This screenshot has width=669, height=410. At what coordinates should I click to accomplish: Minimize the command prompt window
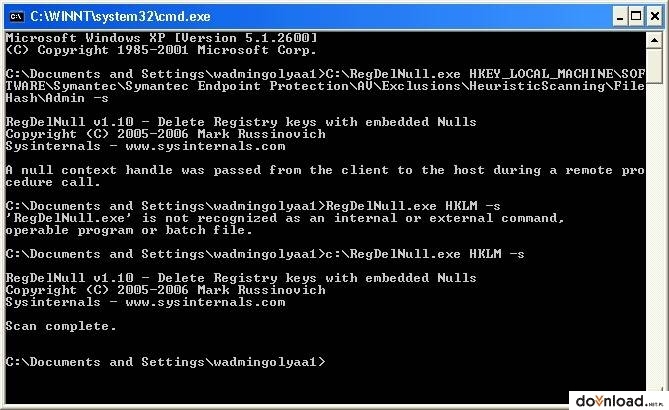pyautogui.click(x=620, y=17)
